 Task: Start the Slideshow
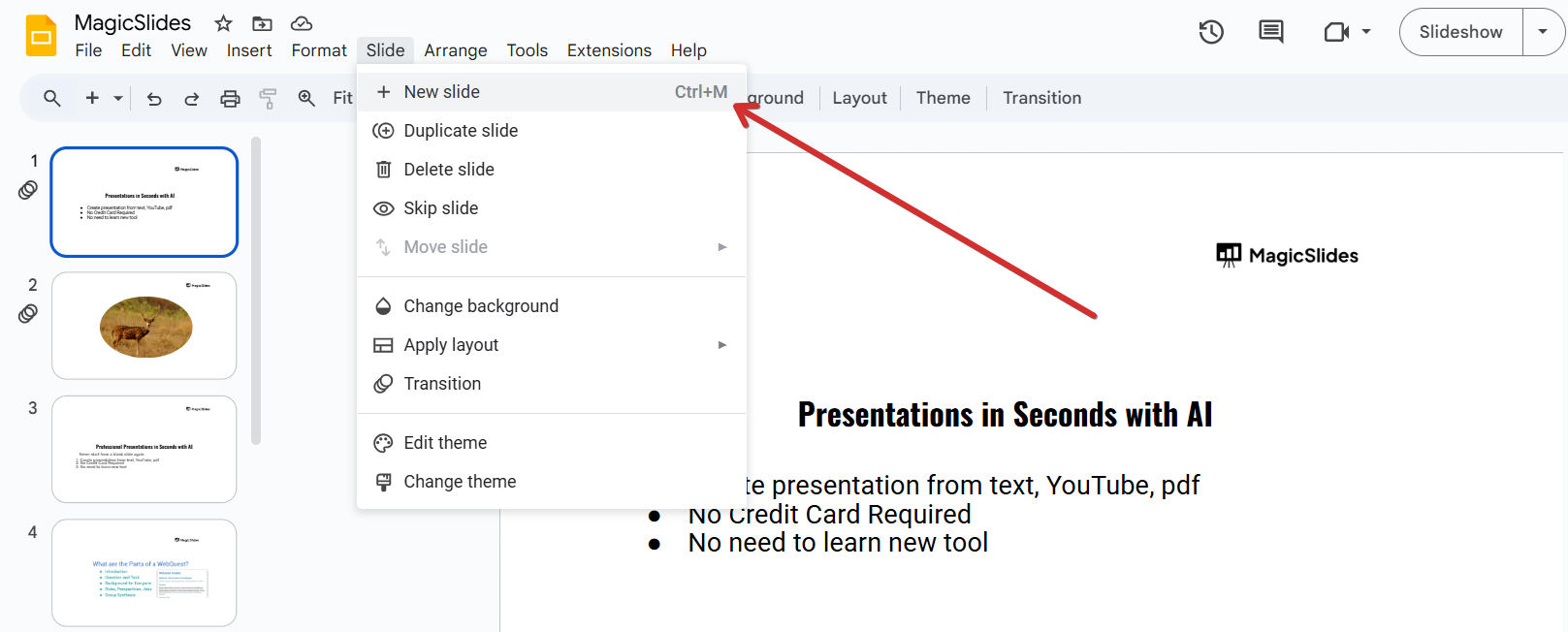click(1461, 32)
